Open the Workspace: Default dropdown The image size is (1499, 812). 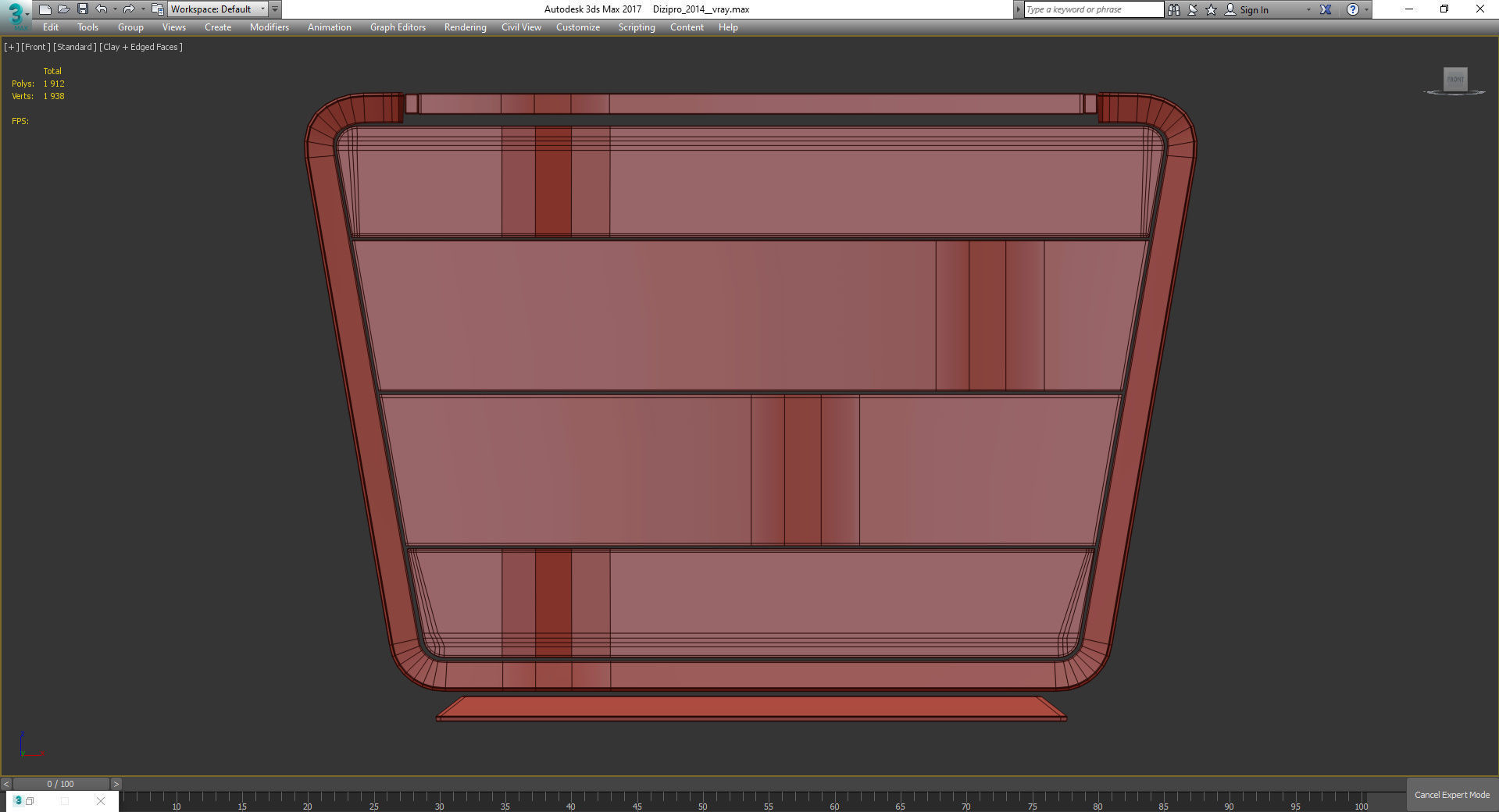(217, 9)
